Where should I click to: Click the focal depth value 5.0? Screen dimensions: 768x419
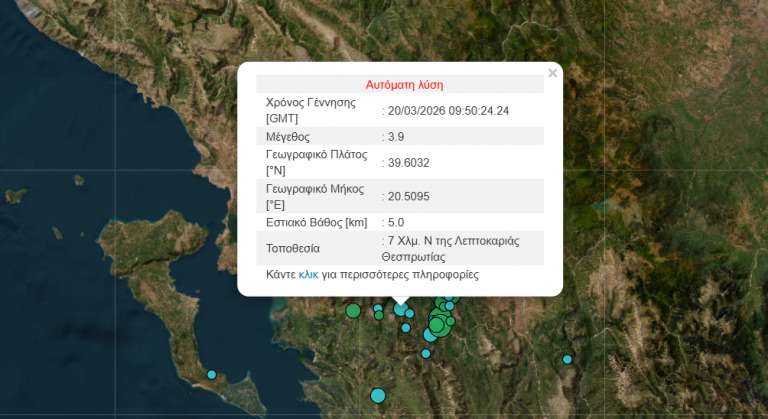tap(395, 222)
